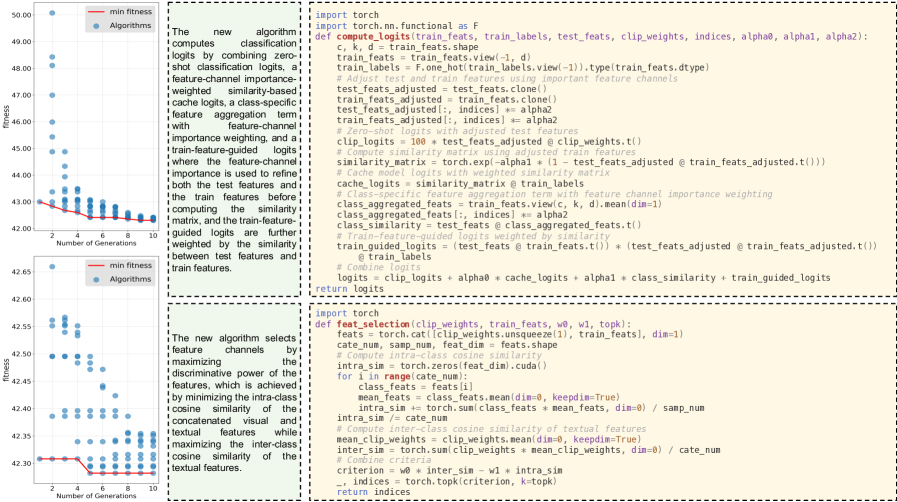The height and width of the screenshot is (502, 897).
Task: Click the 'return logits' line
Action: pyautogui.click(x=349, y=288)
